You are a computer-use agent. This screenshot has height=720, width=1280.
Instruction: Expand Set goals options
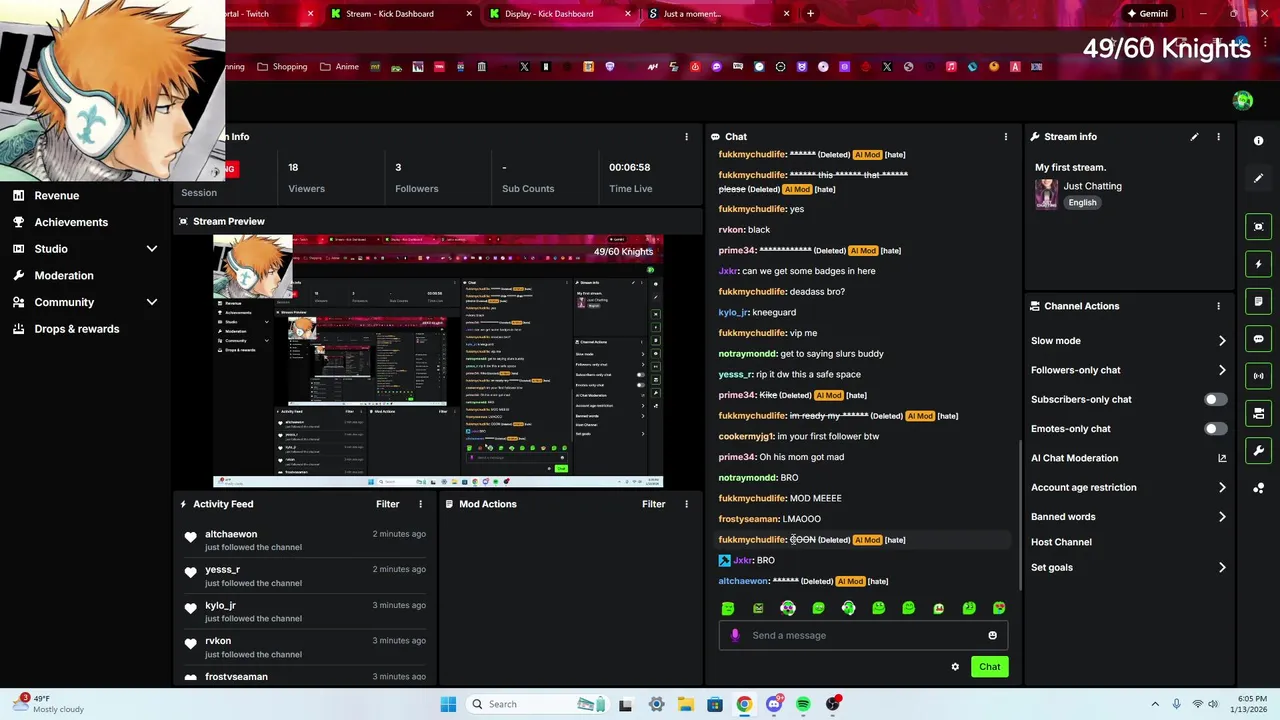[1222, 568]
